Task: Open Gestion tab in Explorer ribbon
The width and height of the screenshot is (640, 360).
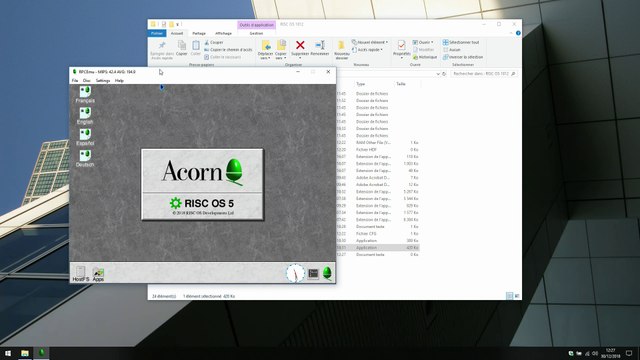Action: click(256, 33)
